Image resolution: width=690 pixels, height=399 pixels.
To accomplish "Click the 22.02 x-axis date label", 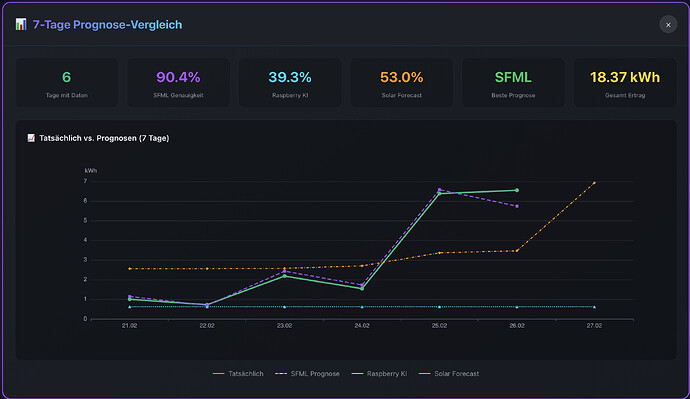I will pos(207,326).
